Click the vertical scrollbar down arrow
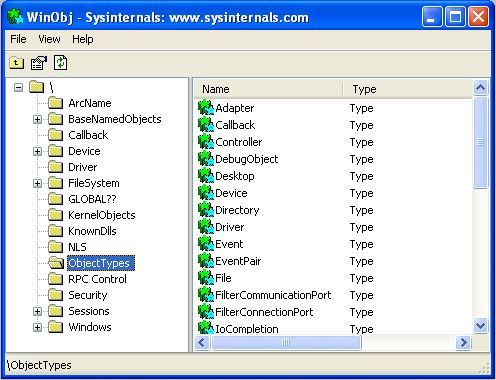The height and width of the screenshot is (380, 496). point(480,325)
